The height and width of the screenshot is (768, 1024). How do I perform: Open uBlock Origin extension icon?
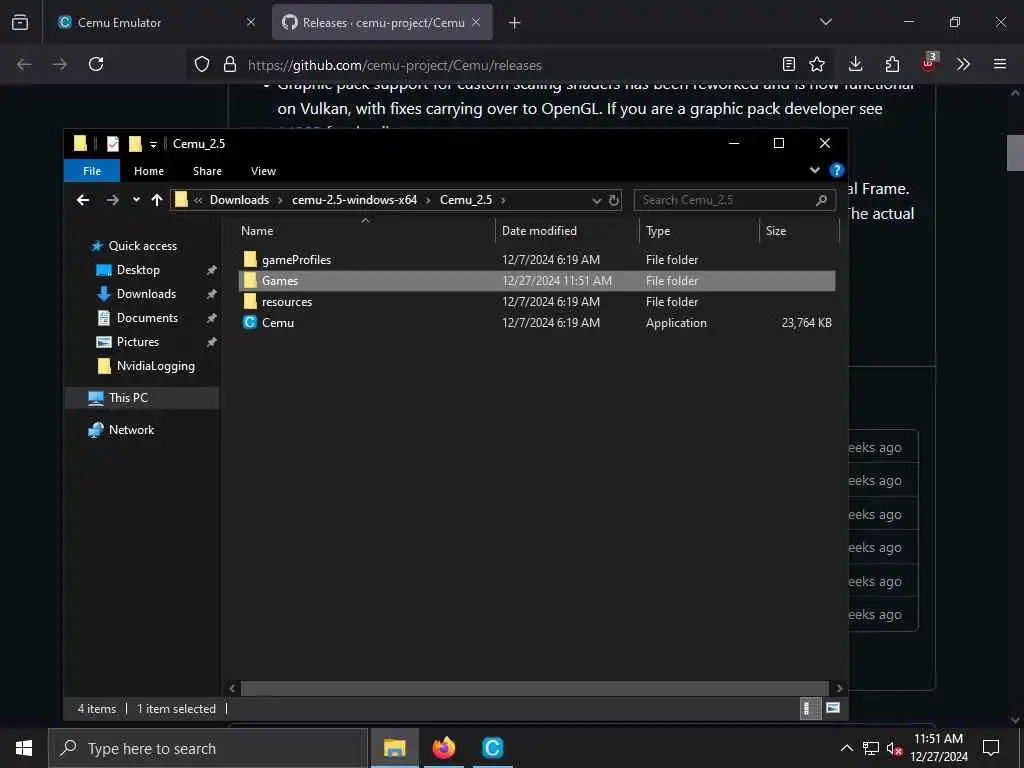929,63
